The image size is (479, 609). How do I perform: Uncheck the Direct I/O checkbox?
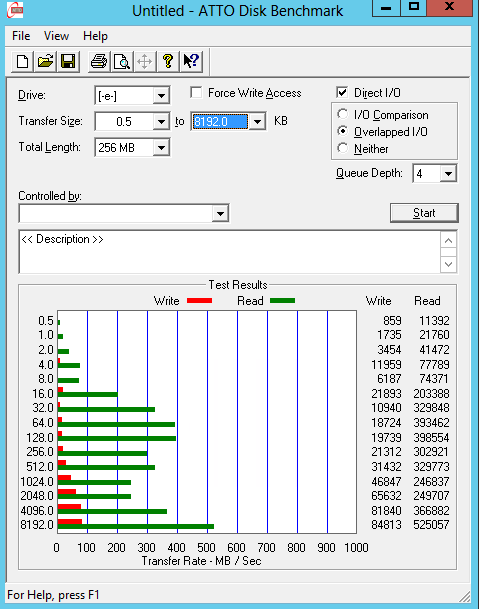click(342, 92)
